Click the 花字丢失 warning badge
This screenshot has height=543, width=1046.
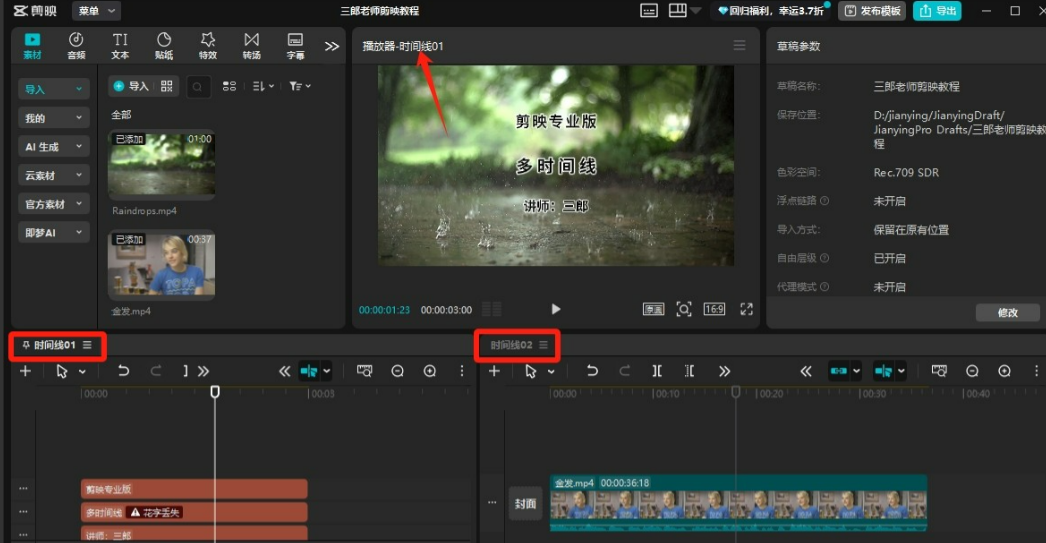coord(155,512)
